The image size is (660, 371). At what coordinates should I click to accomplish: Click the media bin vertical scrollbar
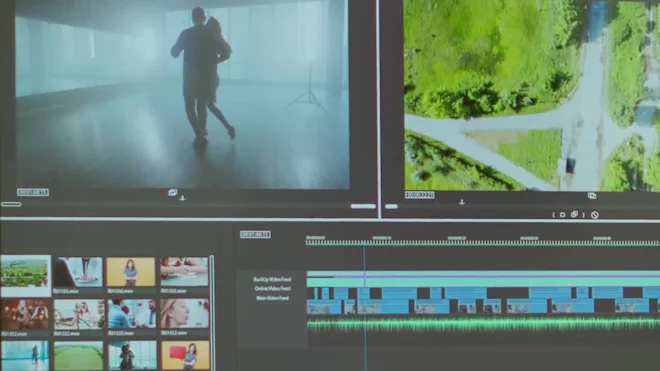coord(212,312)
